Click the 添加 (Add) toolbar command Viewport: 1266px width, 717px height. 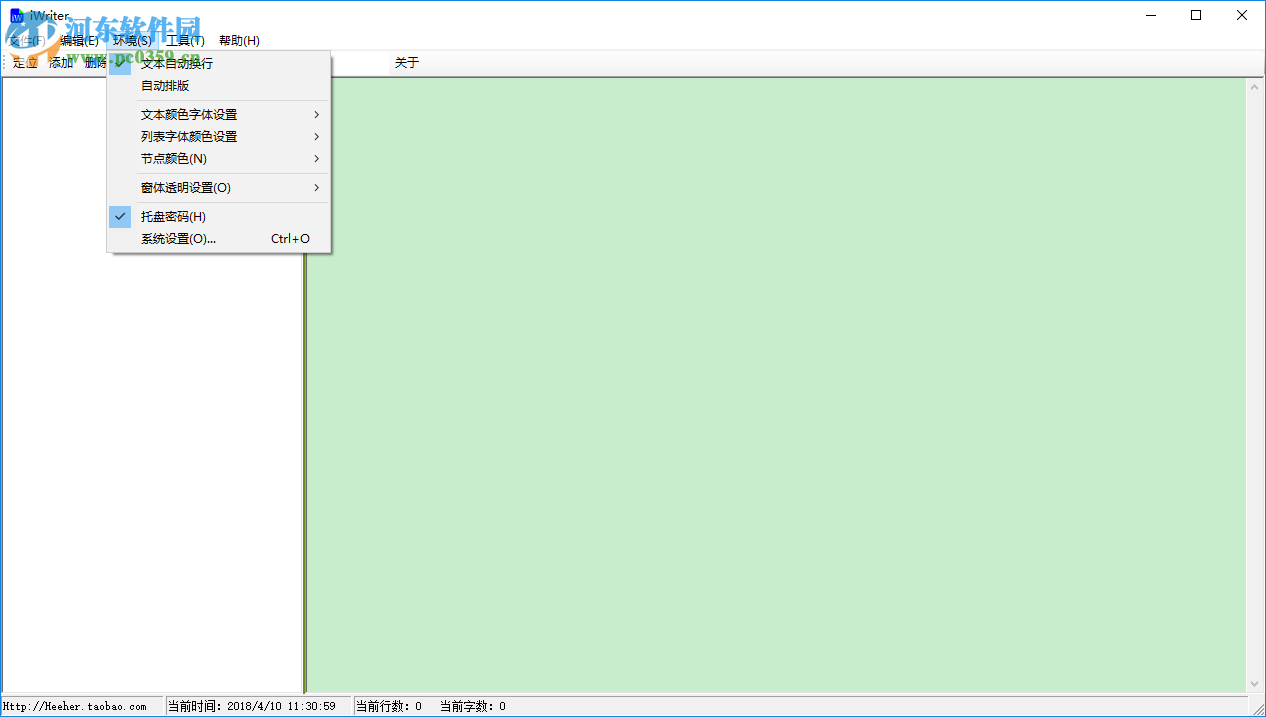click(60, 62)
